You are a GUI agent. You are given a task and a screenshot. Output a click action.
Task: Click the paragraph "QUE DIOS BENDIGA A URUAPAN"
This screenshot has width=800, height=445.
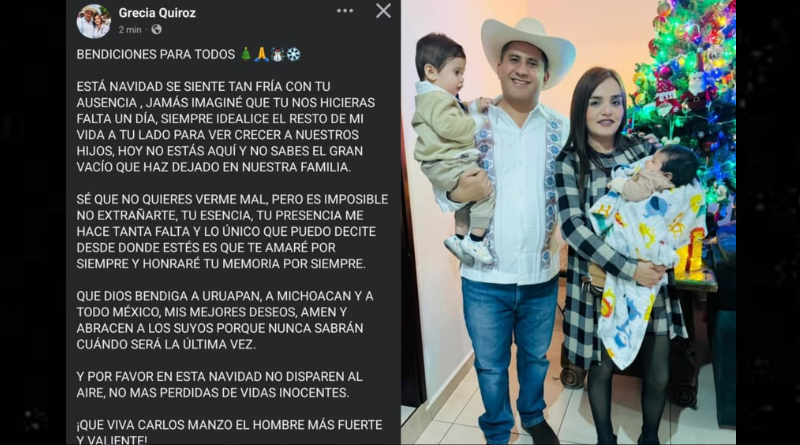tap(225, 320)
